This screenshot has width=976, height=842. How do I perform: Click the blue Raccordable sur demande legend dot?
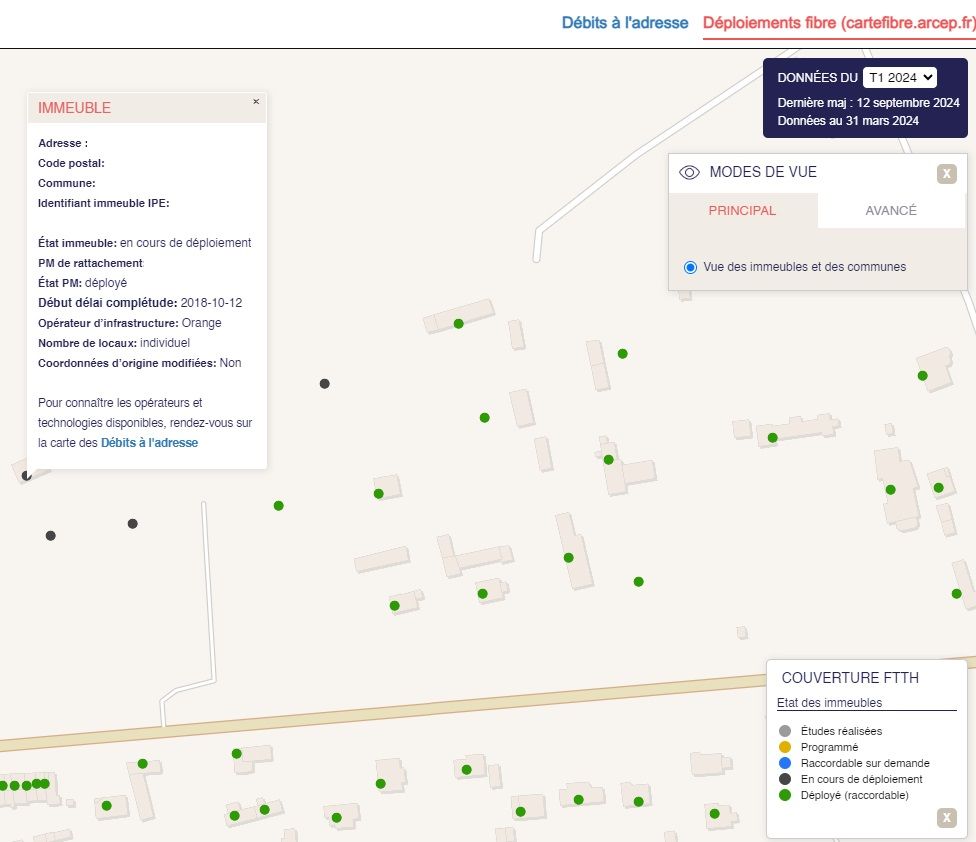tap(785, 763)
